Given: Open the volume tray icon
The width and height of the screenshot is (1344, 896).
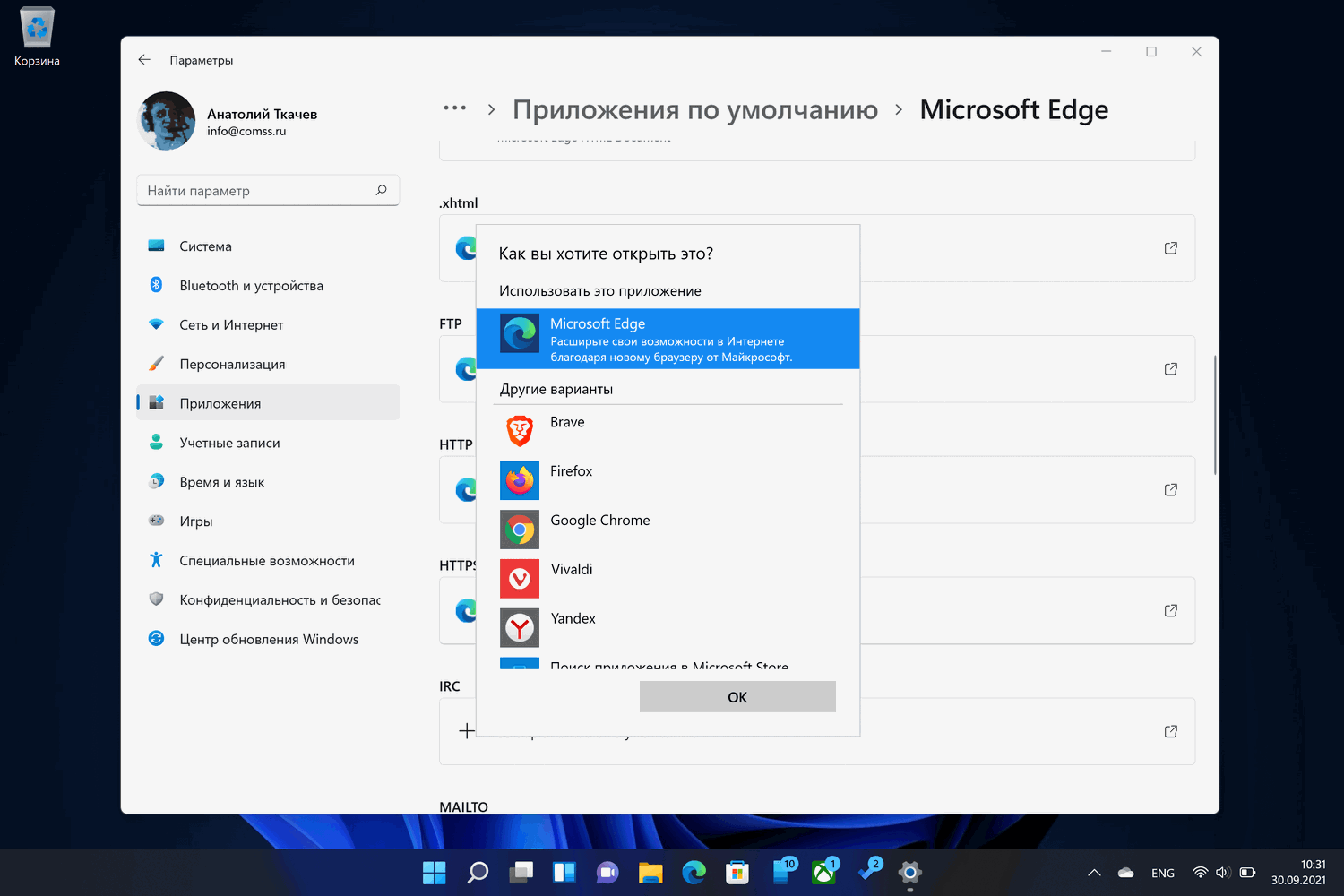Looking at the screenshot, I should 1222,873.
